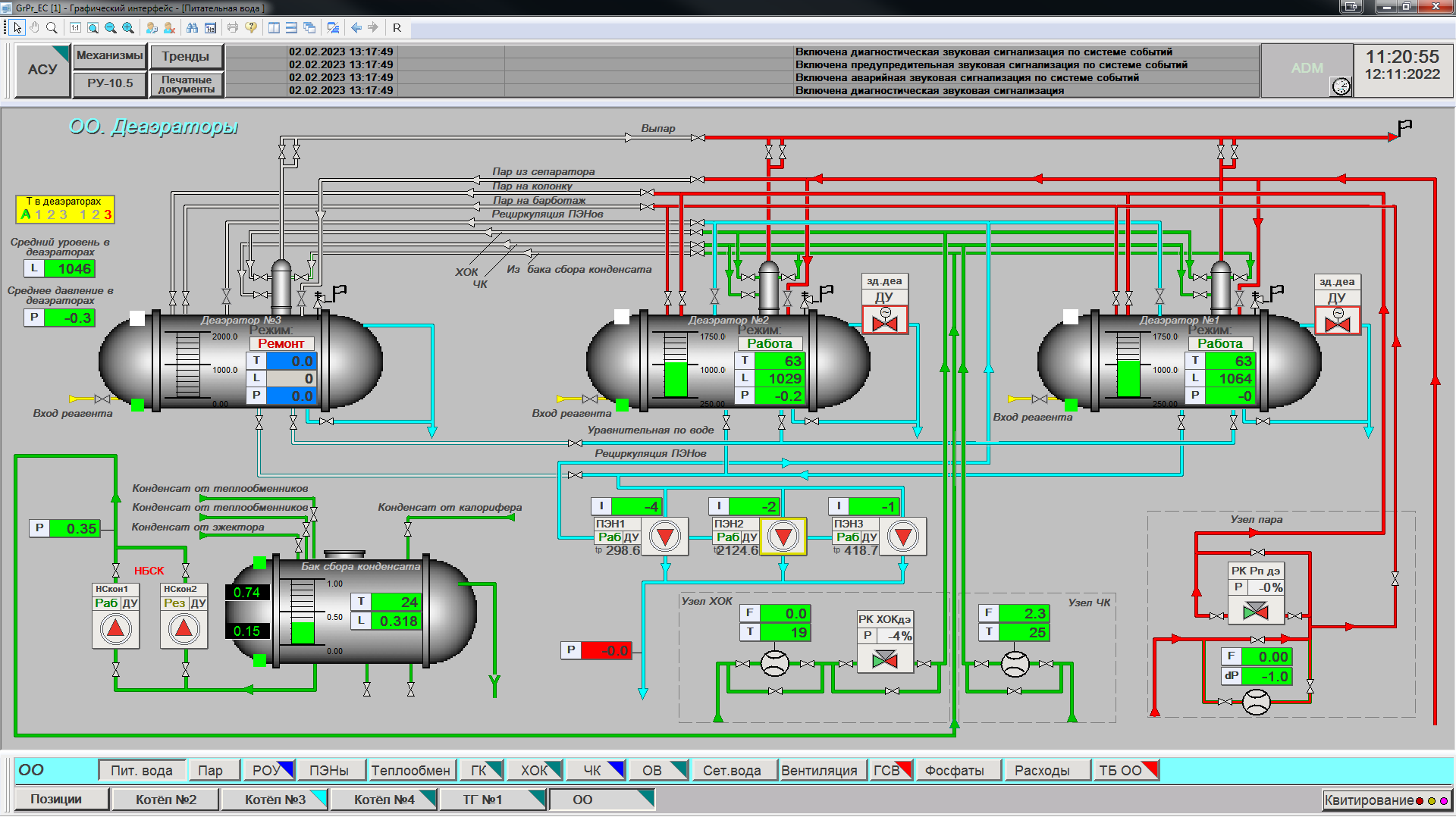
Task: Click the clock icon below ADM
Action: tap(1341, 86)
